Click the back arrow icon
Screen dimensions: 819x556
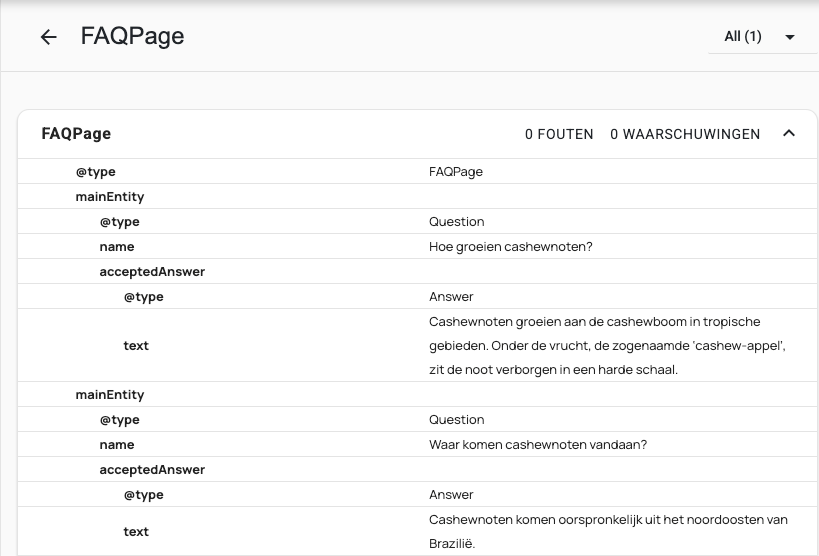48,37
